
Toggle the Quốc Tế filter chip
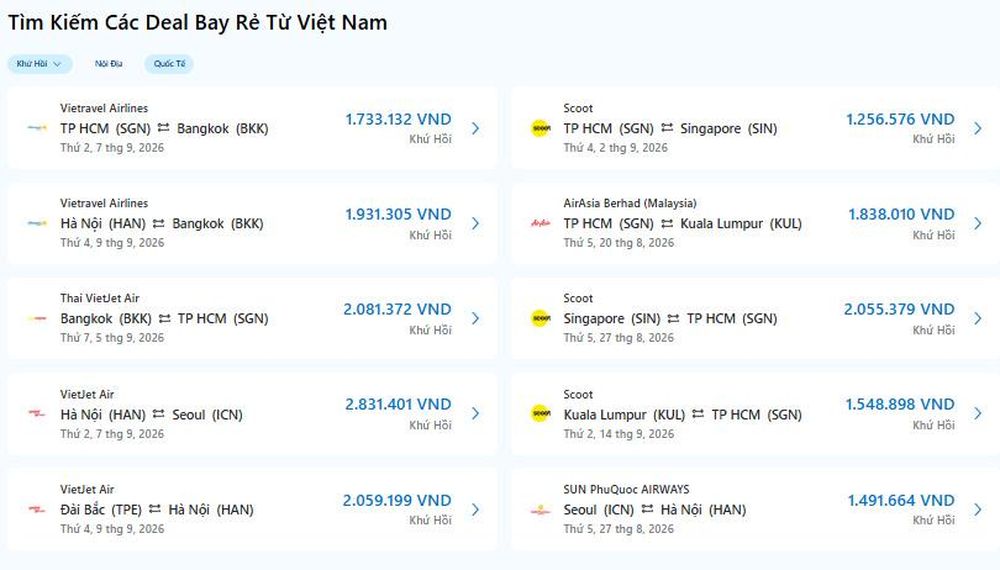(169, 64)
